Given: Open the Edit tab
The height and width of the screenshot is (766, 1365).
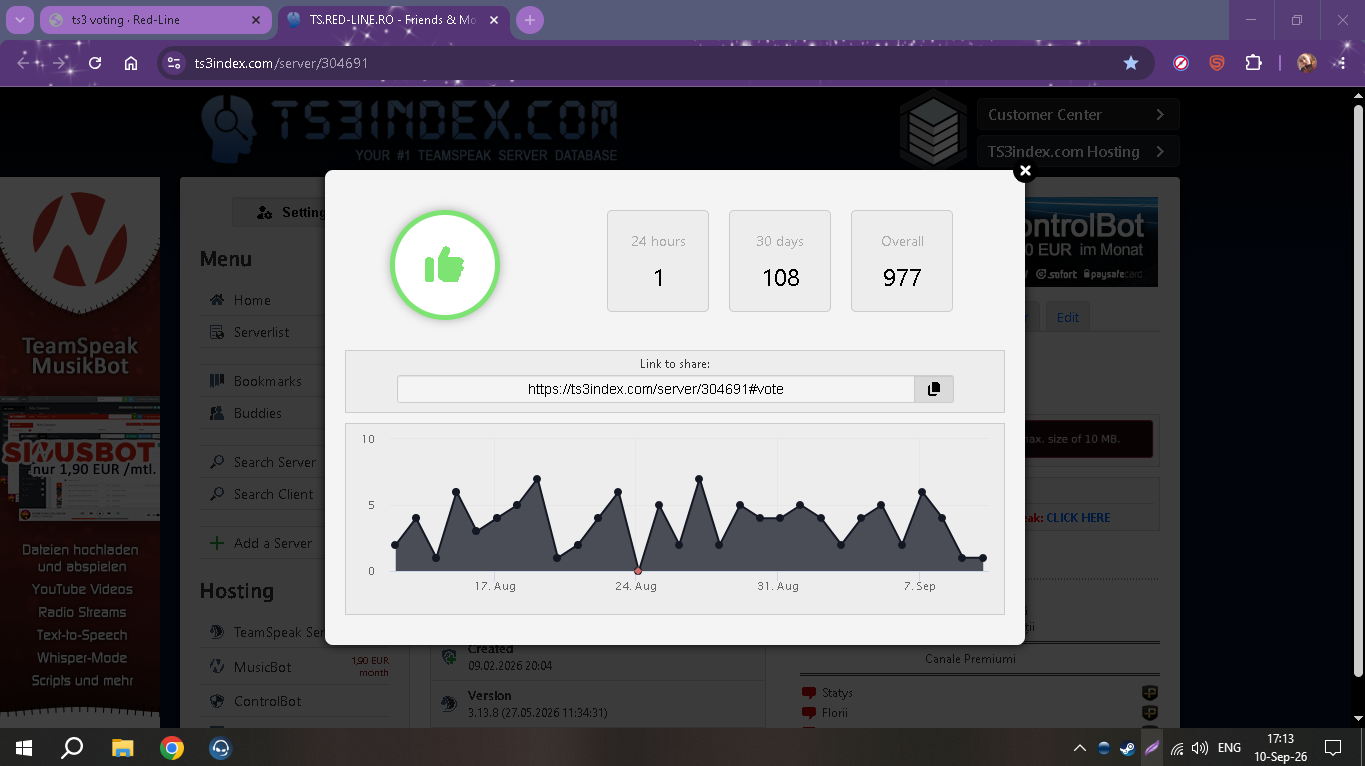Looking at the screenshot, I should click(x=1068, y=317).
